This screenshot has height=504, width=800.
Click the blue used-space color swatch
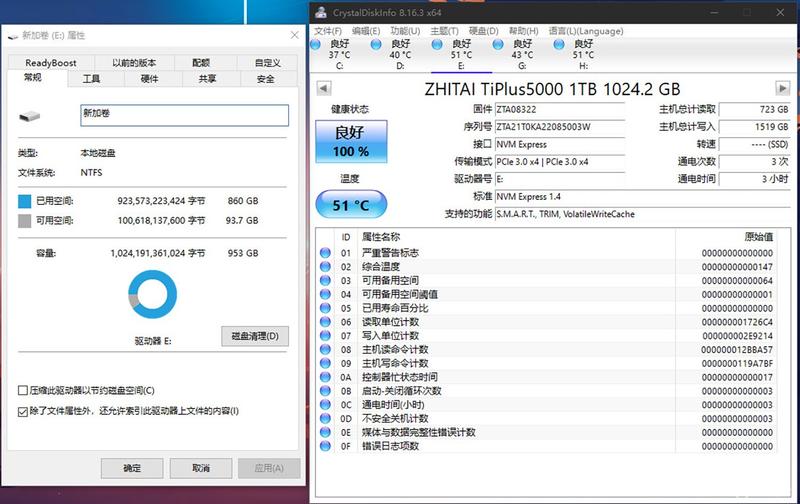(x=24, y=201)
